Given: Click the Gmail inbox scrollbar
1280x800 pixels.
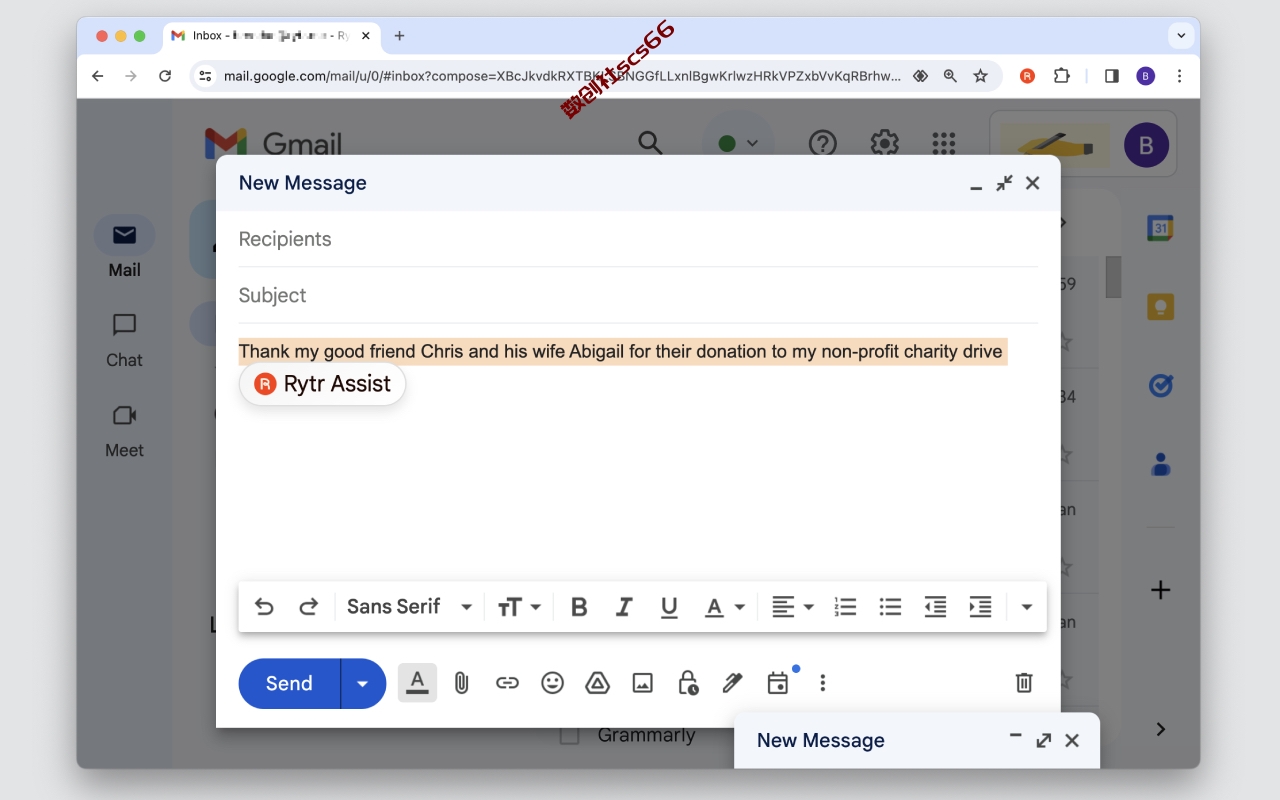Looking at the screenshot, I should 1113,277.
